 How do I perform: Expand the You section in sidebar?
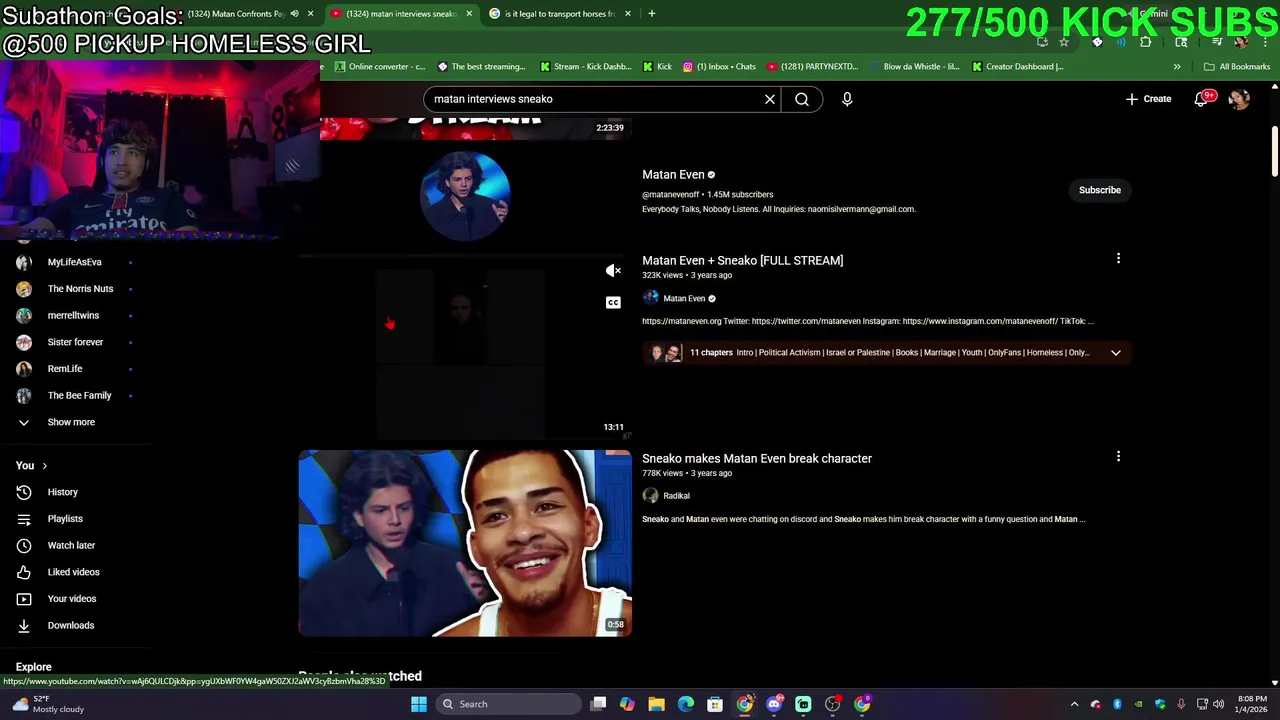(31, 465)
